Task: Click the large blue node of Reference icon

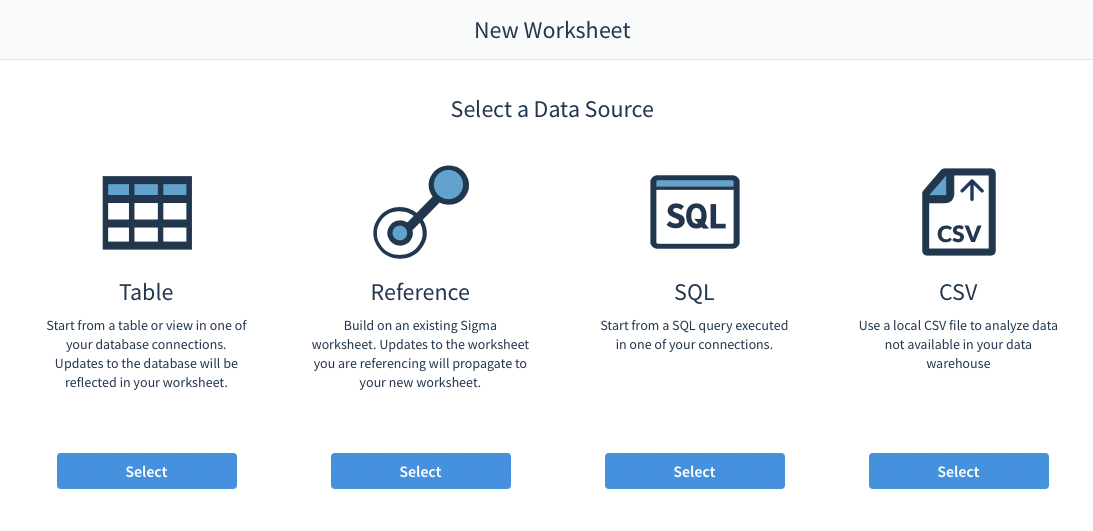Action: [446, 186]
